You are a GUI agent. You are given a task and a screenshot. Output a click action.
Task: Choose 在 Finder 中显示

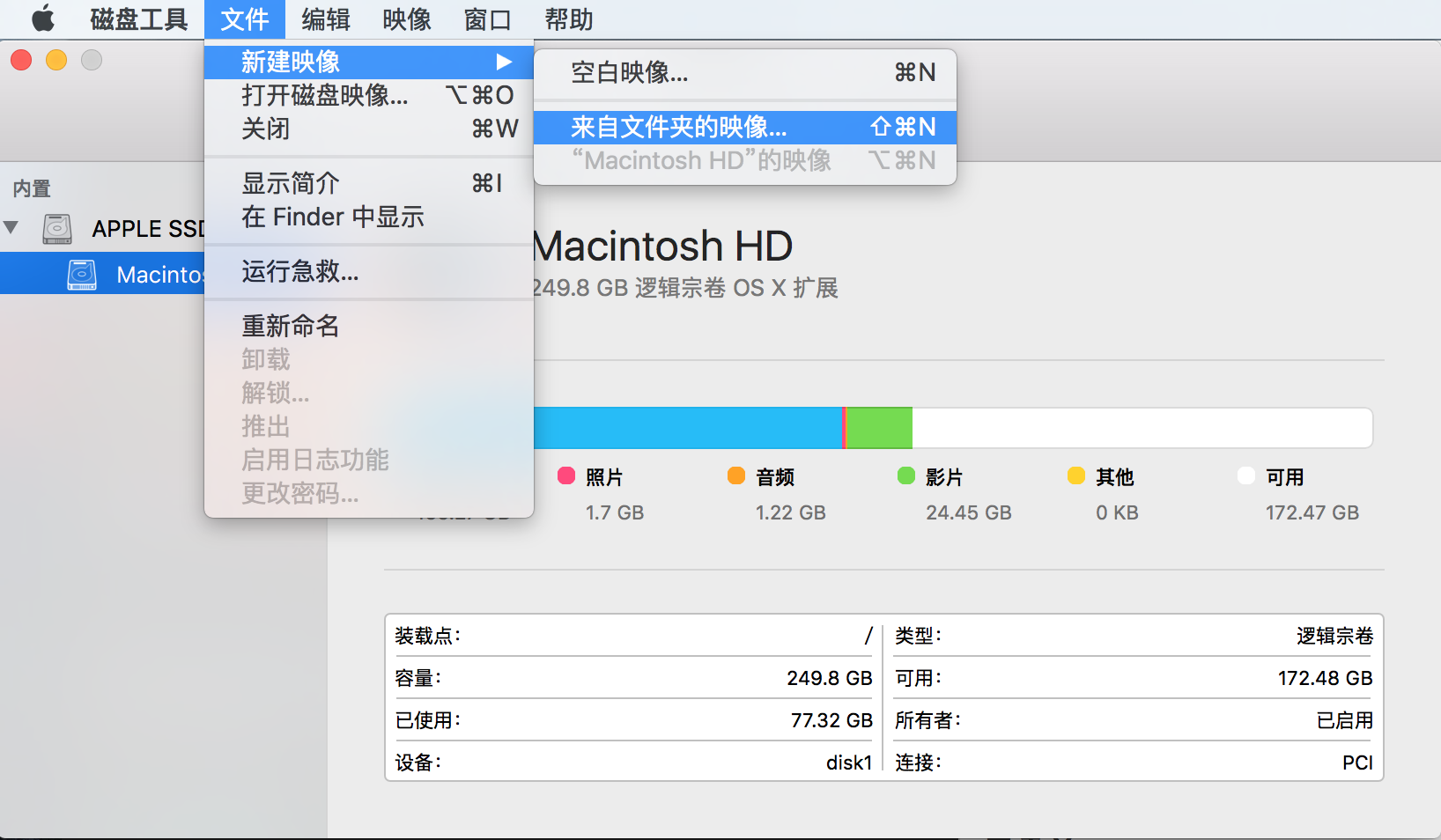pos(369,217)
